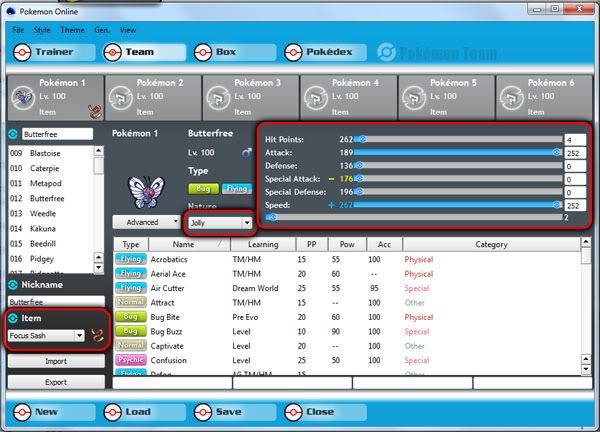Open the File menu

pyautogui.click(x=18, y=30)
